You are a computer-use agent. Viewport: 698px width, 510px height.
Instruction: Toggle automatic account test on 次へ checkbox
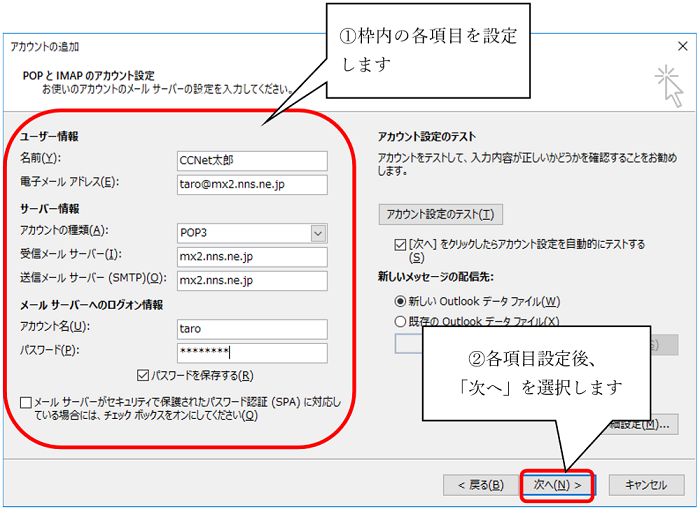pyautogui.click(x=401, y=244)
